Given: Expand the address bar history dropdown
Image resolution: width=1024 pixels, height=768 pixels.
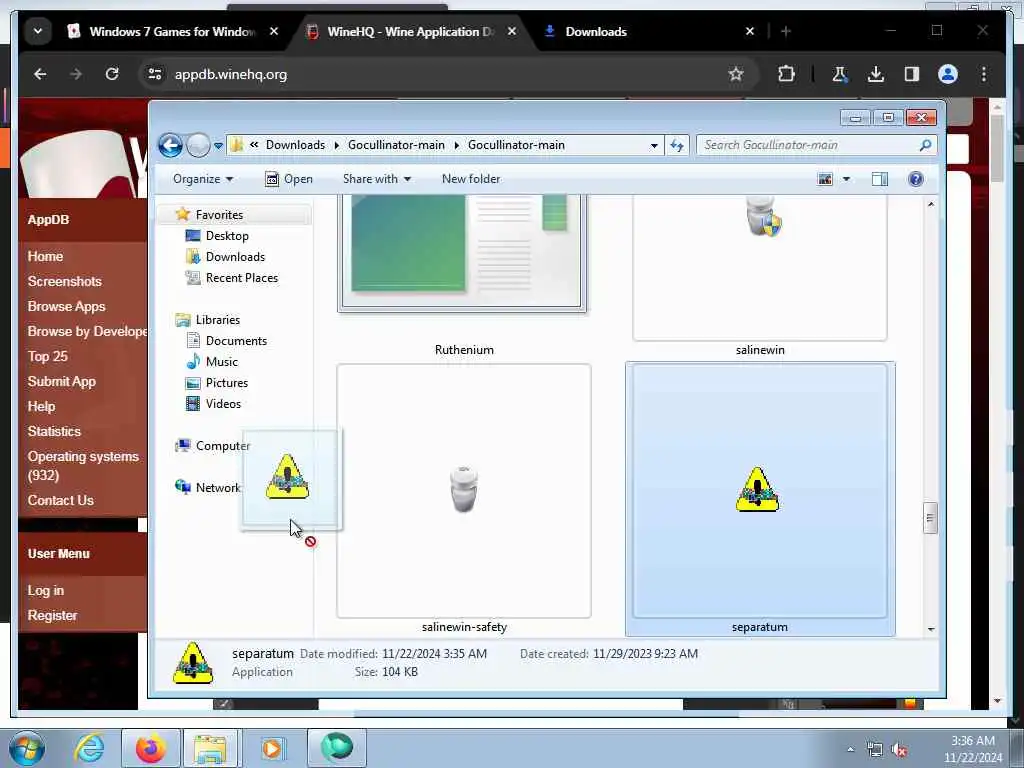Looking at the screenshot, I should pyautogui.click(x=654, y=146).
